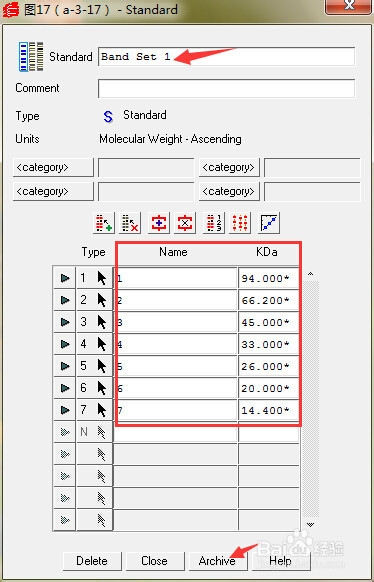Click the first row right <category> button
This screenshot has width=374, height=582.
coord(229,167)
